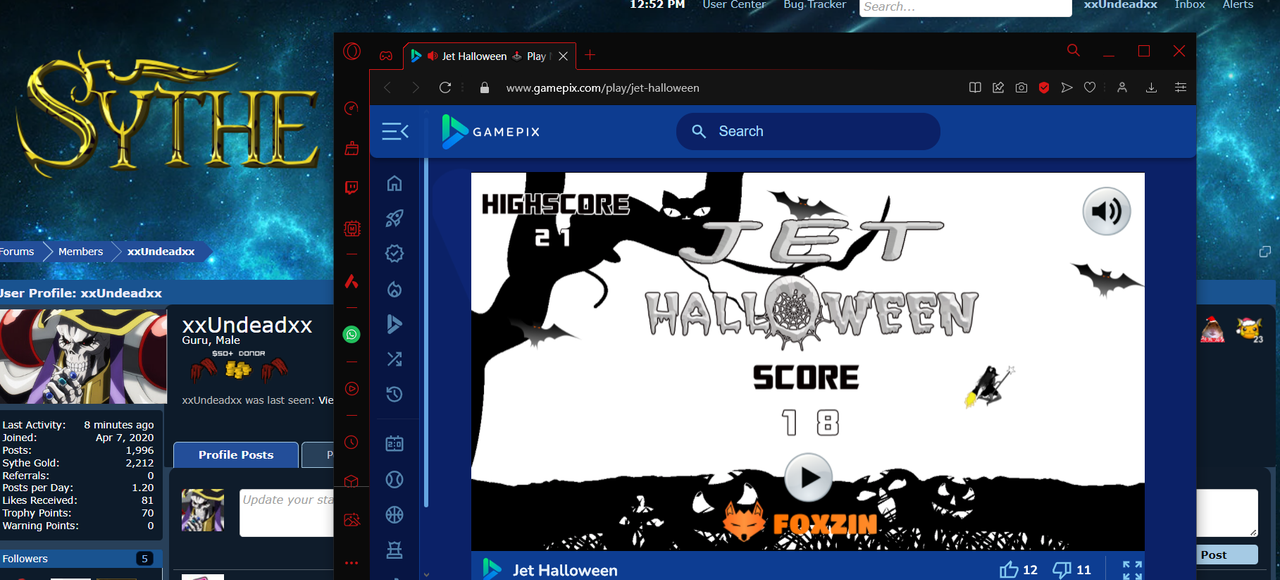Click the Sythe forum search box

click(x=965, y=7)
